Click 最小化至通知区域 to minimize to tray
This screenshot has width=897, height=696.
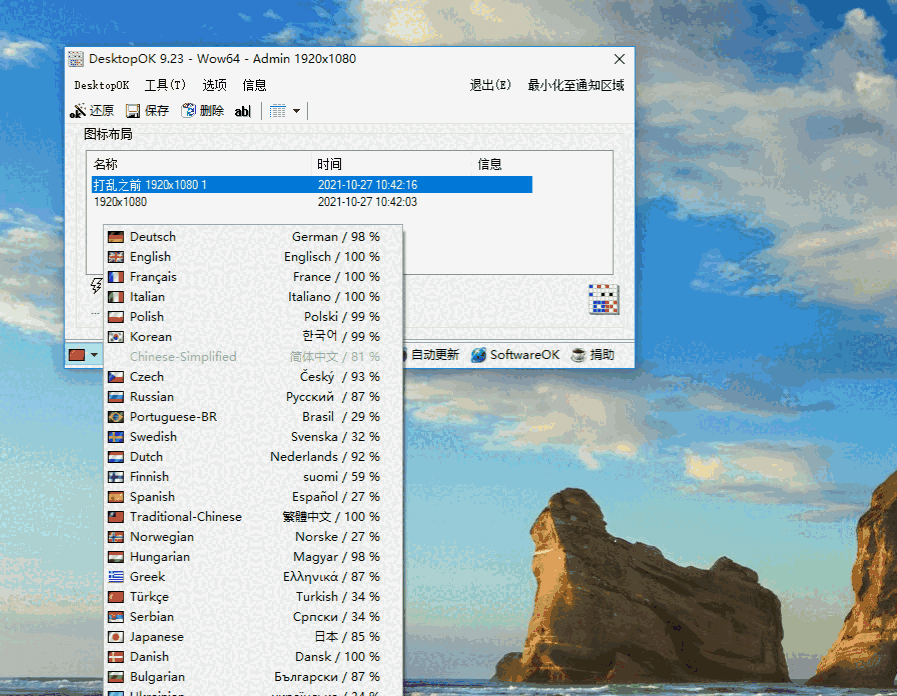pyautogui.click(x=575, y=84)
